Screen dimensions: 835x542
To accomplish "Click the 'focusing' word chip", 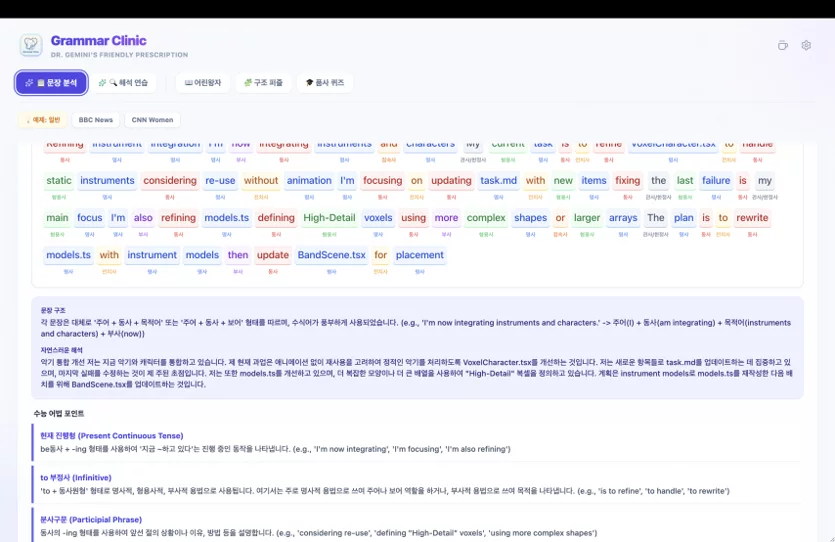I will [382, 180].
